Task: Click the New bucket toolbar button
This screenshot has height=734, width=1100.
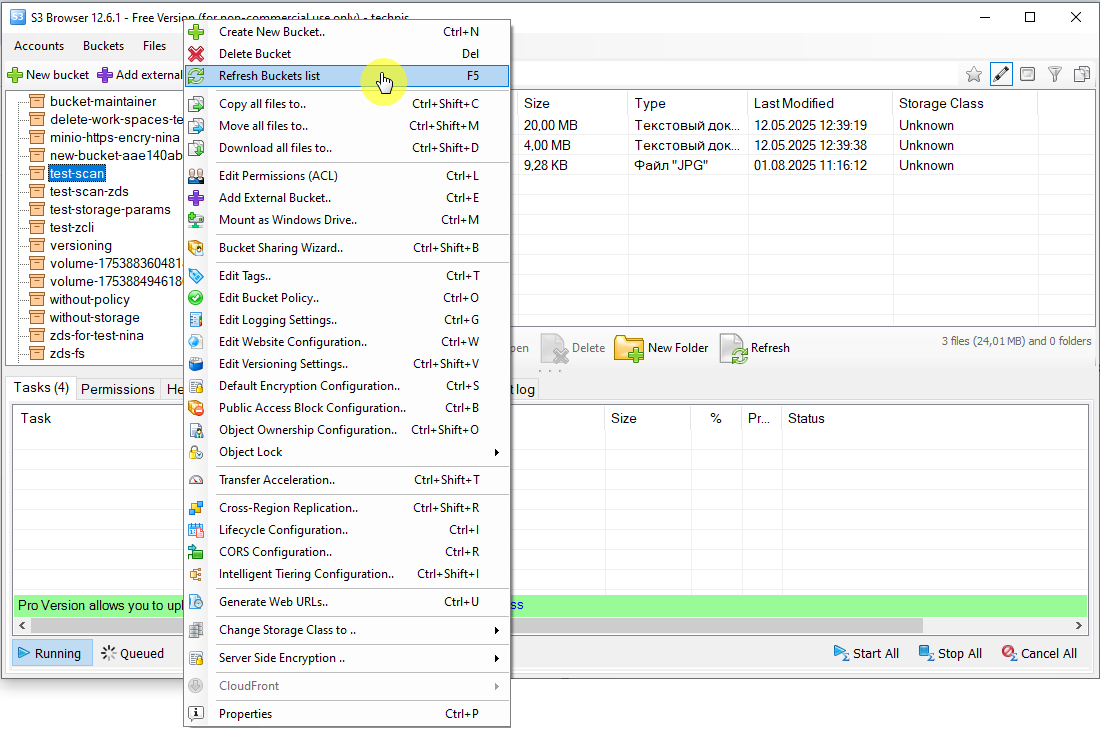Action: (48, 74)
